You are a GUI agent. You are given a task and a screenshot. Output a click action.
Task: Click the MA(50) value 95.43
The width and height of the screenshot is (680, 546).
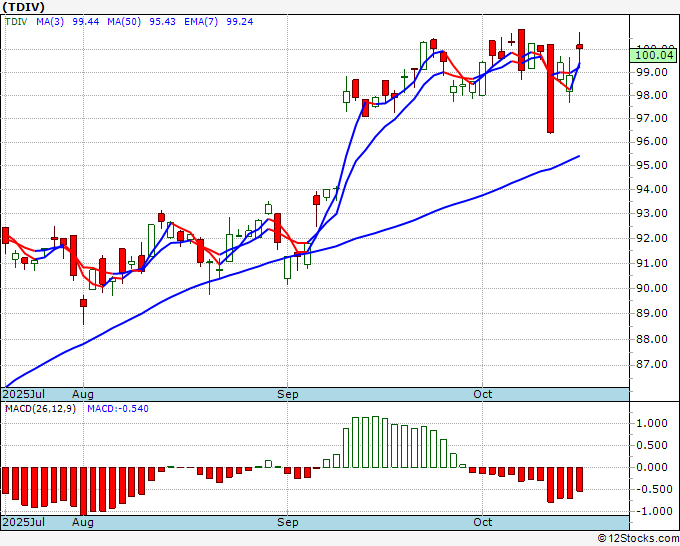pos(163,22)
